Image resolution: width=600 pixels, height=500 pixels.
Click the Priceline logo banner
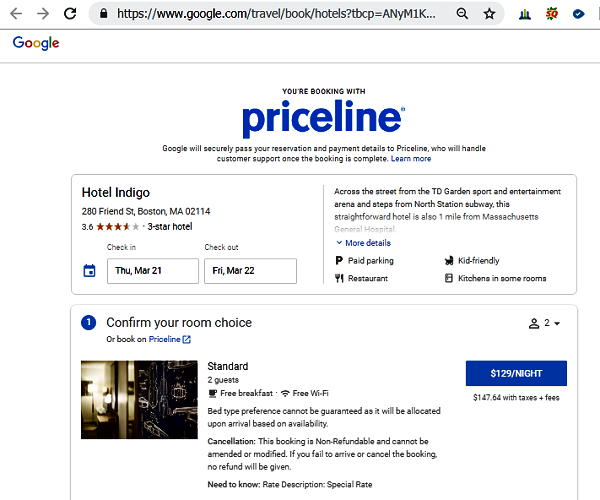tap(323, 119)
